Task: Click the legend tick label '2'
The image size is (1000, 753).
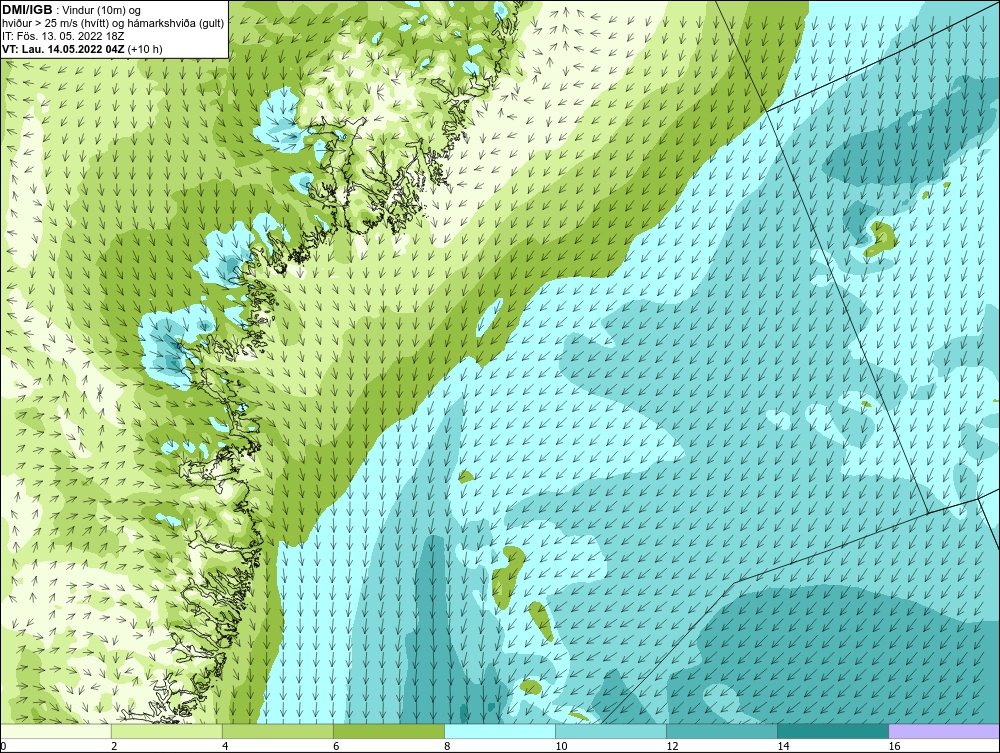Action: tap(114, 746)
